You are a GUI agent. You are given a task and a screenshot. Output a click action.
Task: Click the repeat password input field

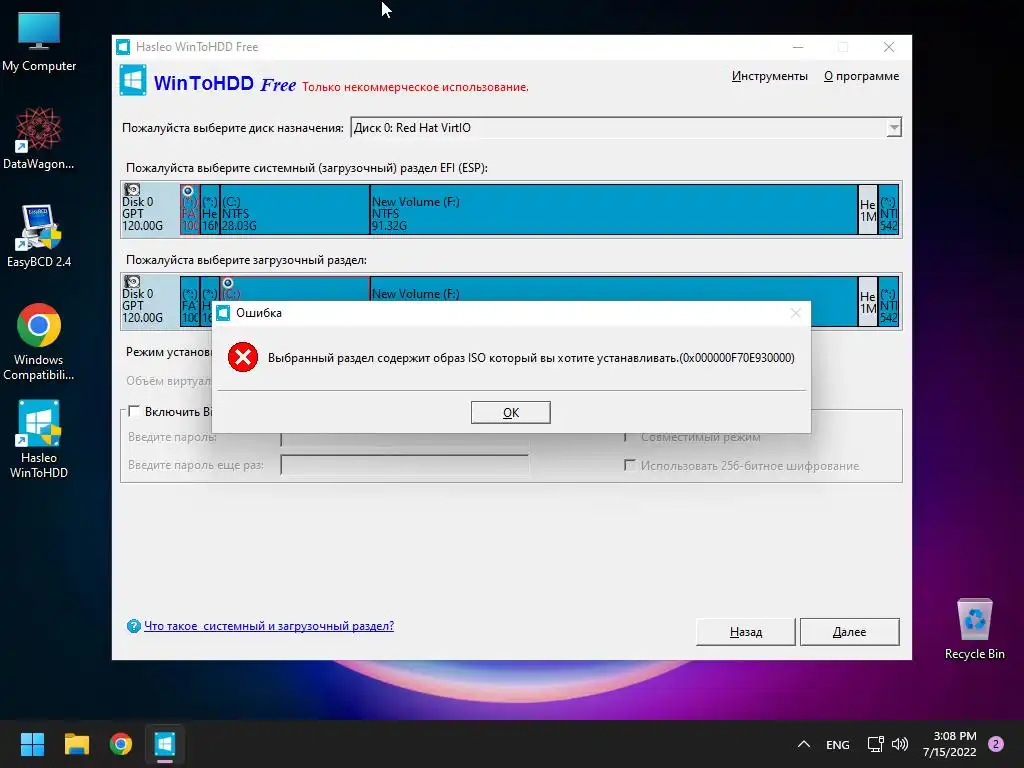click(404, 465)
